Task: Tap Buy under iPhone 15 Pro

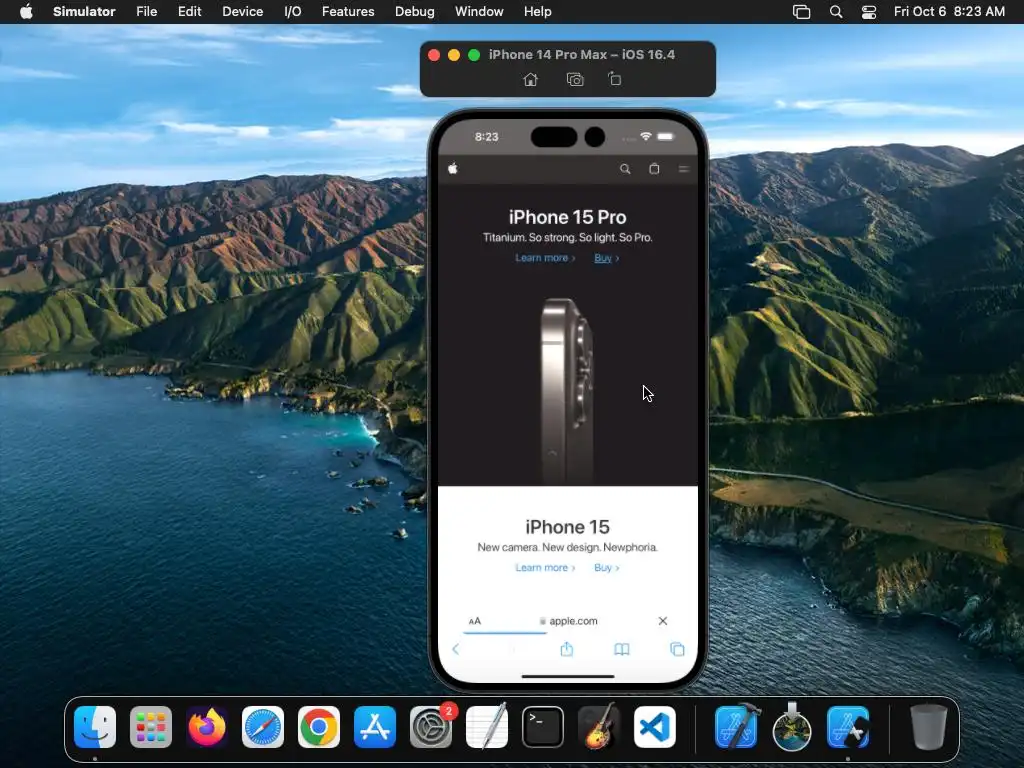Action: click(x=607, y=258)
